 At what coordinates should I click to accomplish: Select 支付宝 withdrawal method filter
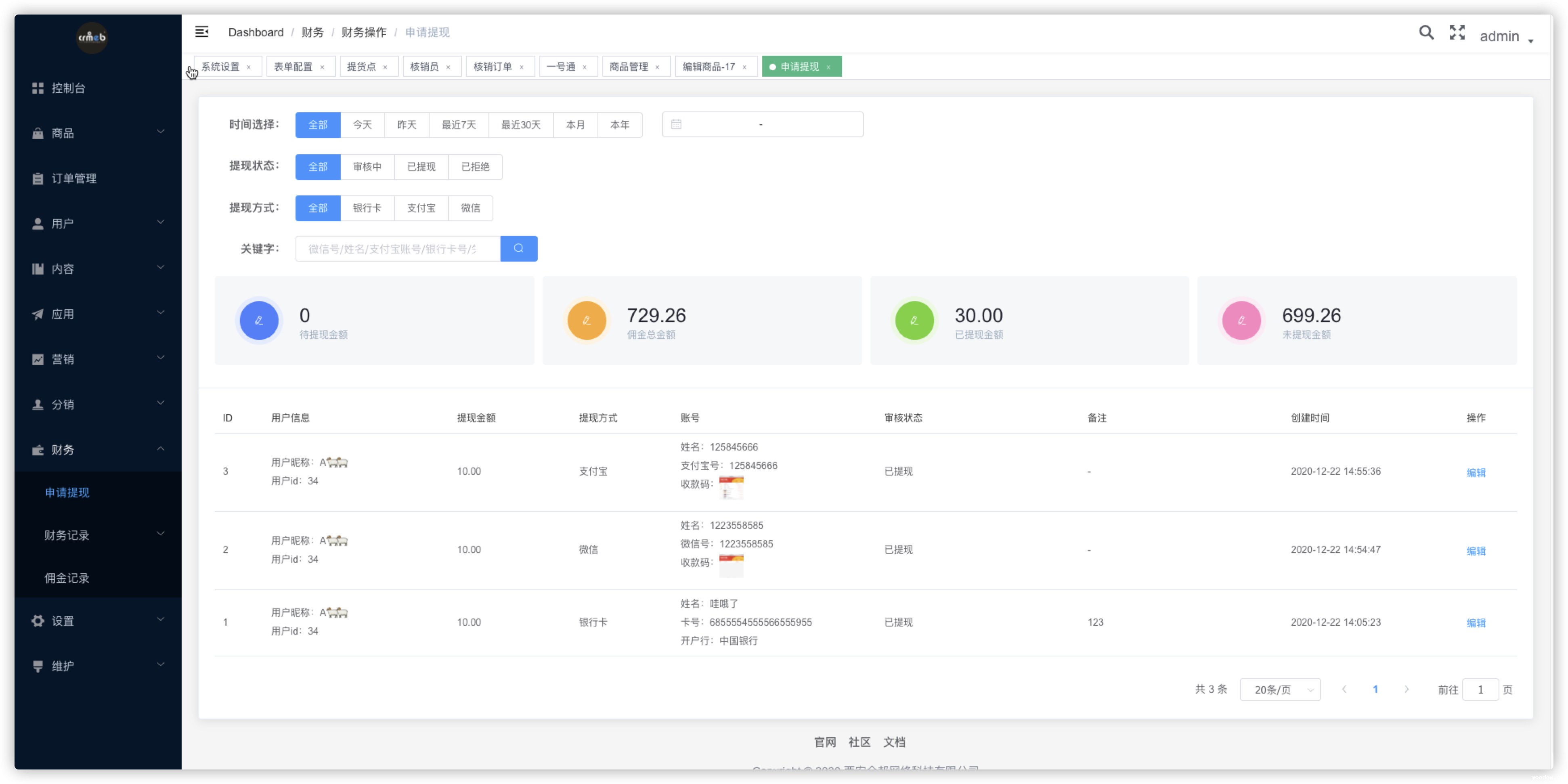click(421, 208)
